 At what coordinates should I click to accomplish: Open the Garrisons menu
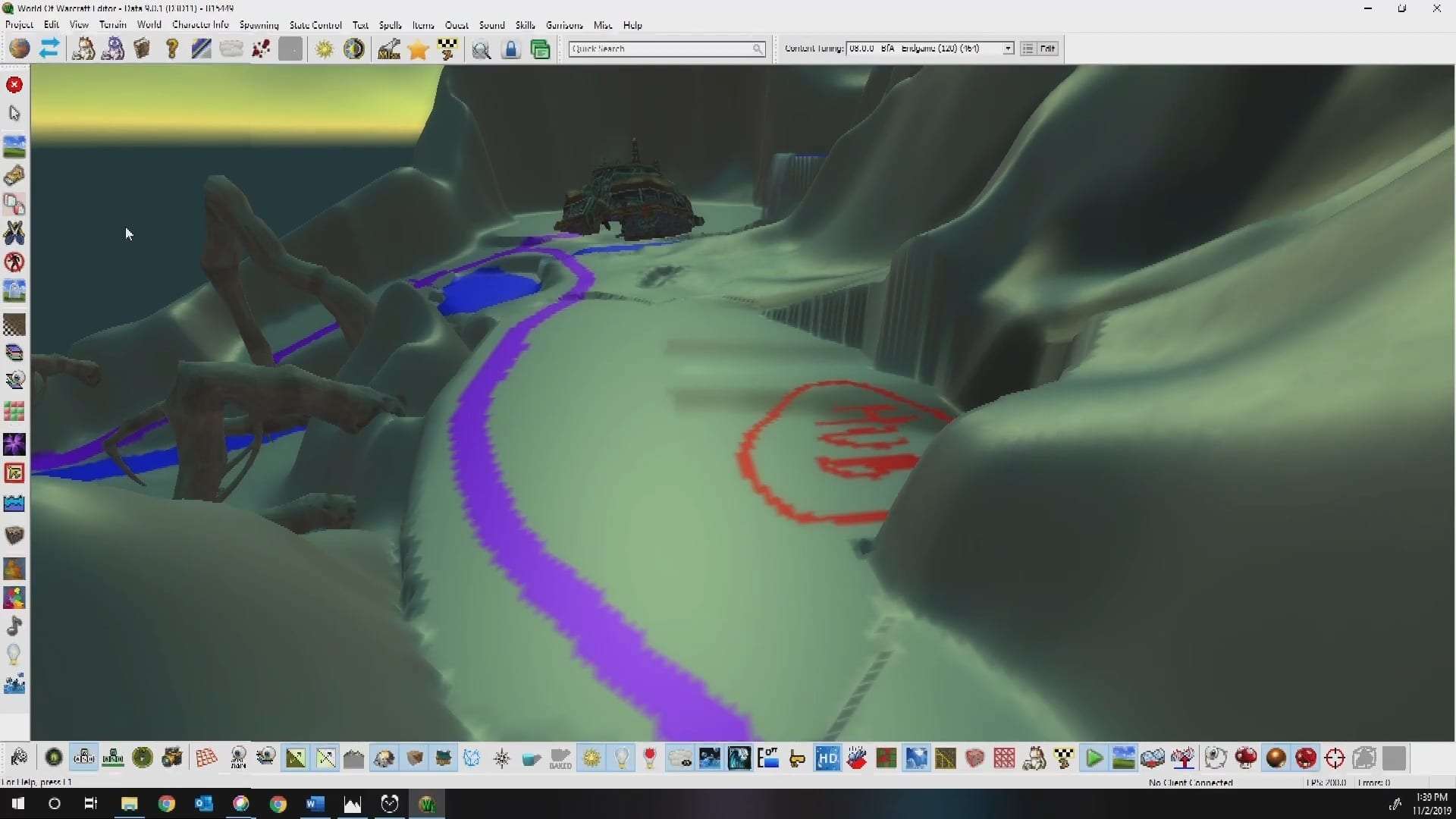click(564, 25)
